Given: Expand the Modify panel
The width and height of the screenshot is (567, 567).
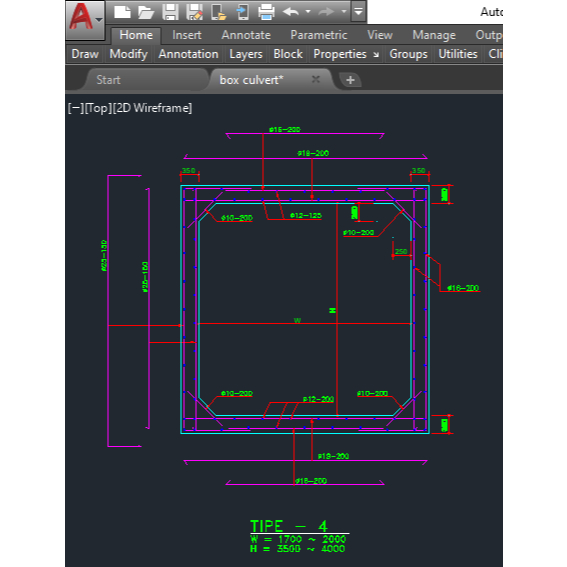Looking at the screenshot, I should point(129,54).
